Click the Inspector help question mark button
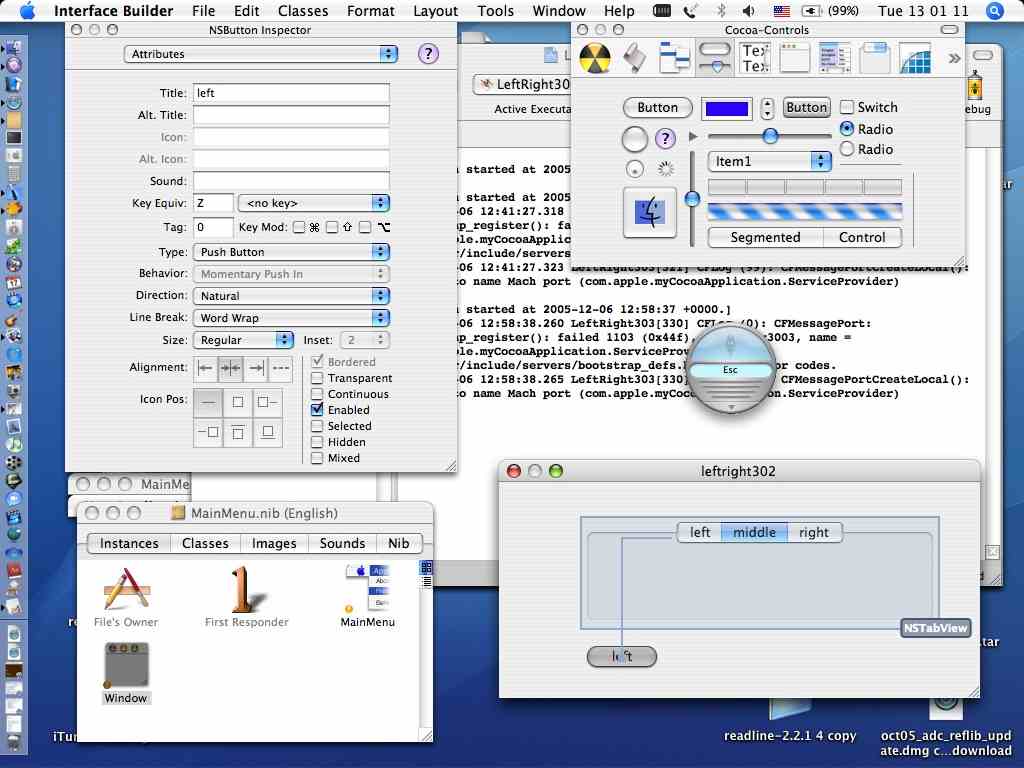Viewport: 1024px width, 768px height. pyautogui.click(x=428, y=54)
